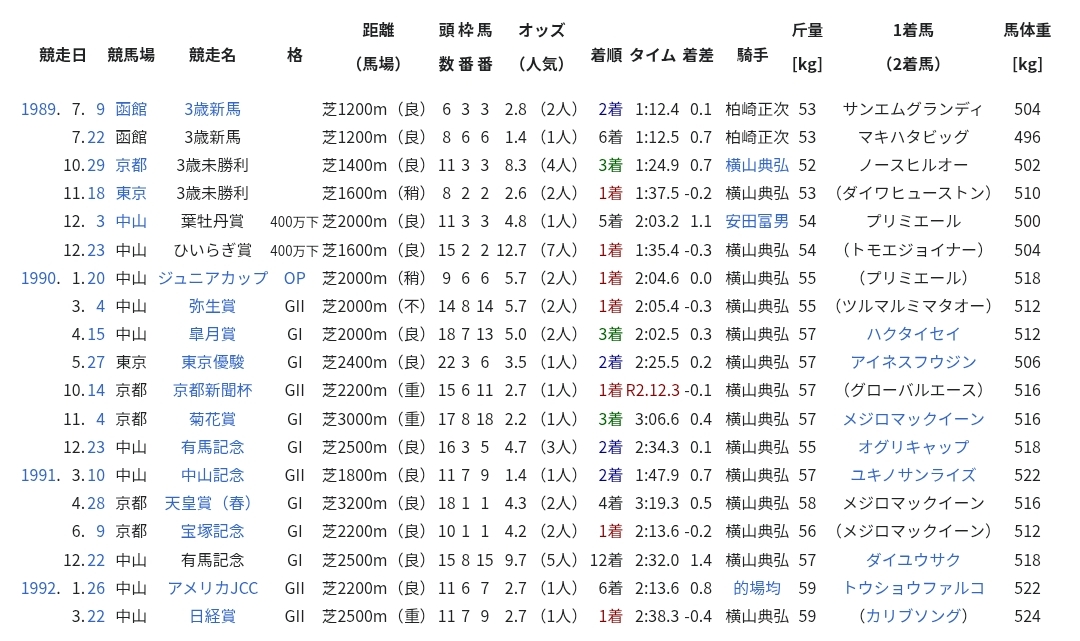This screenshot has height=641, width=1080.
Task: Open the 1989 year link
Action: 39,109
